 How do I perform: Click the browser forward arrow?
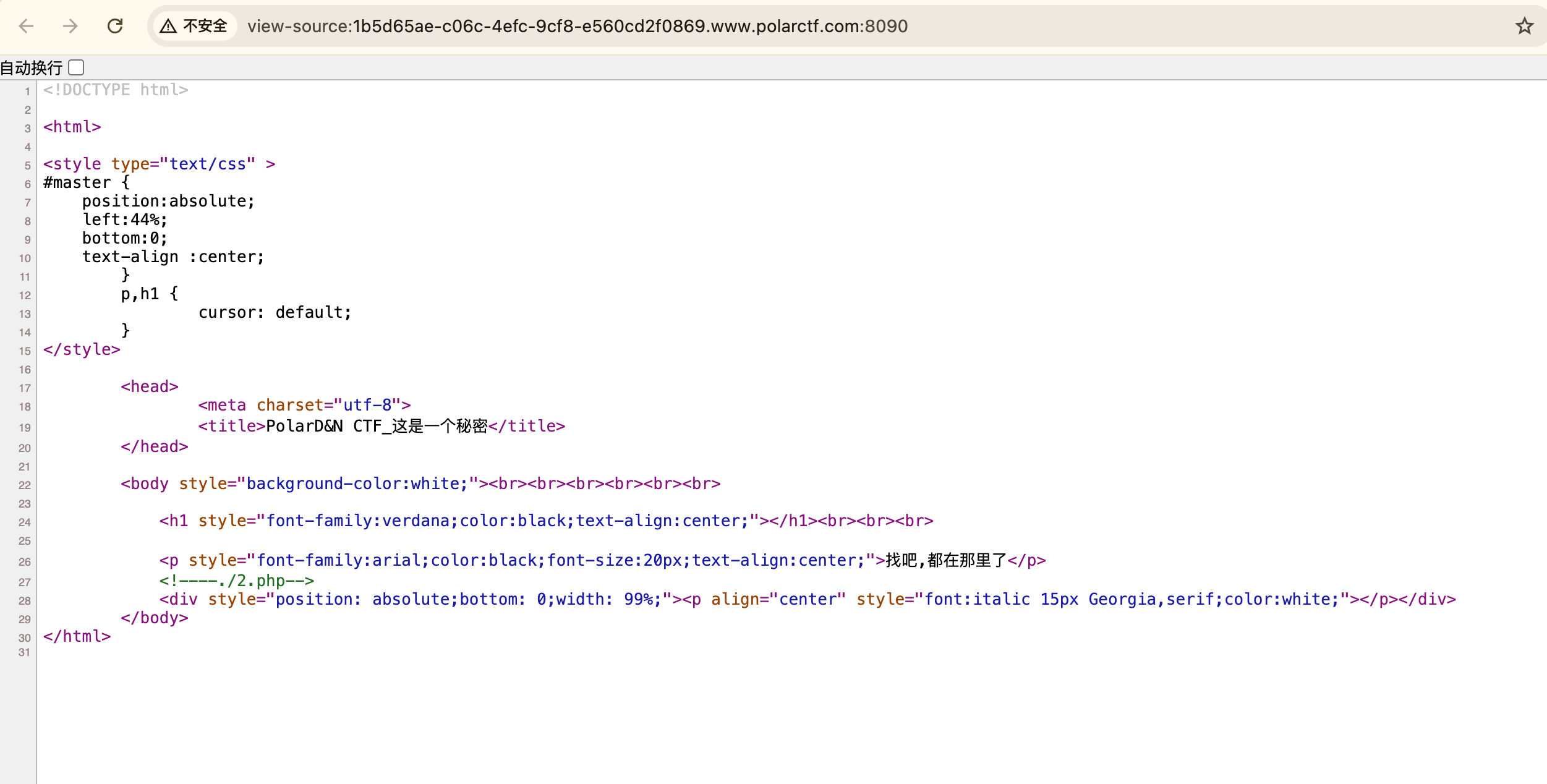[70, 26]
